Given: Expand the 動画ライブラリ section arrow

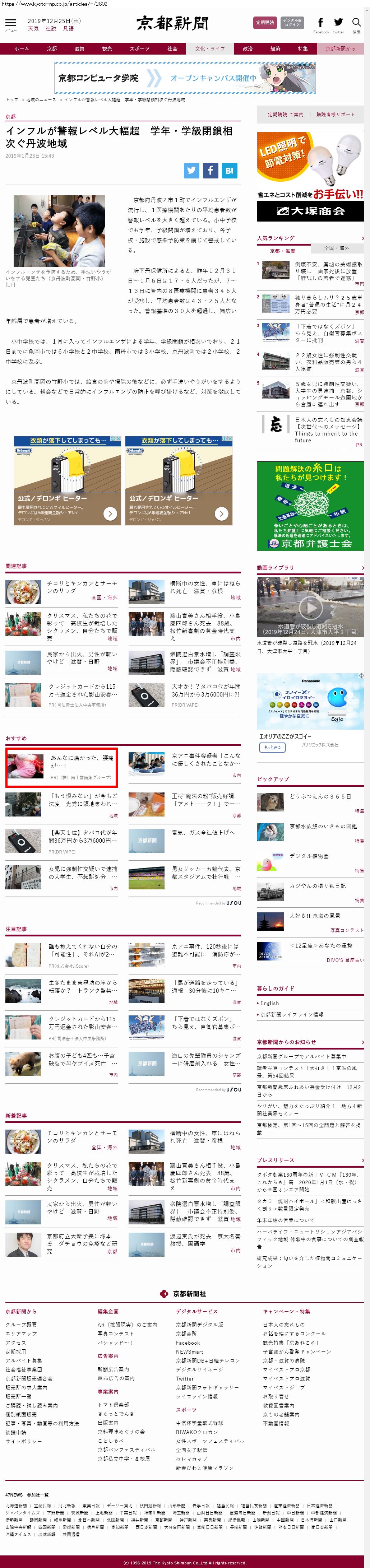Looking at the screenshot, I should pos(362,567).
